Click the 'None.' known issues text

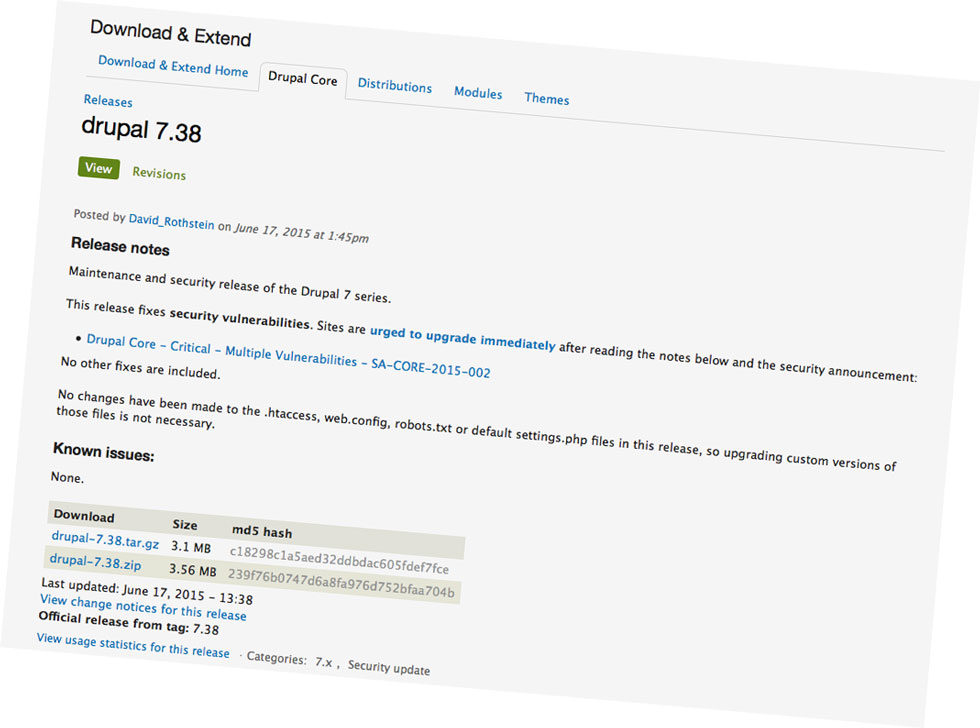[x=67, y=477]
